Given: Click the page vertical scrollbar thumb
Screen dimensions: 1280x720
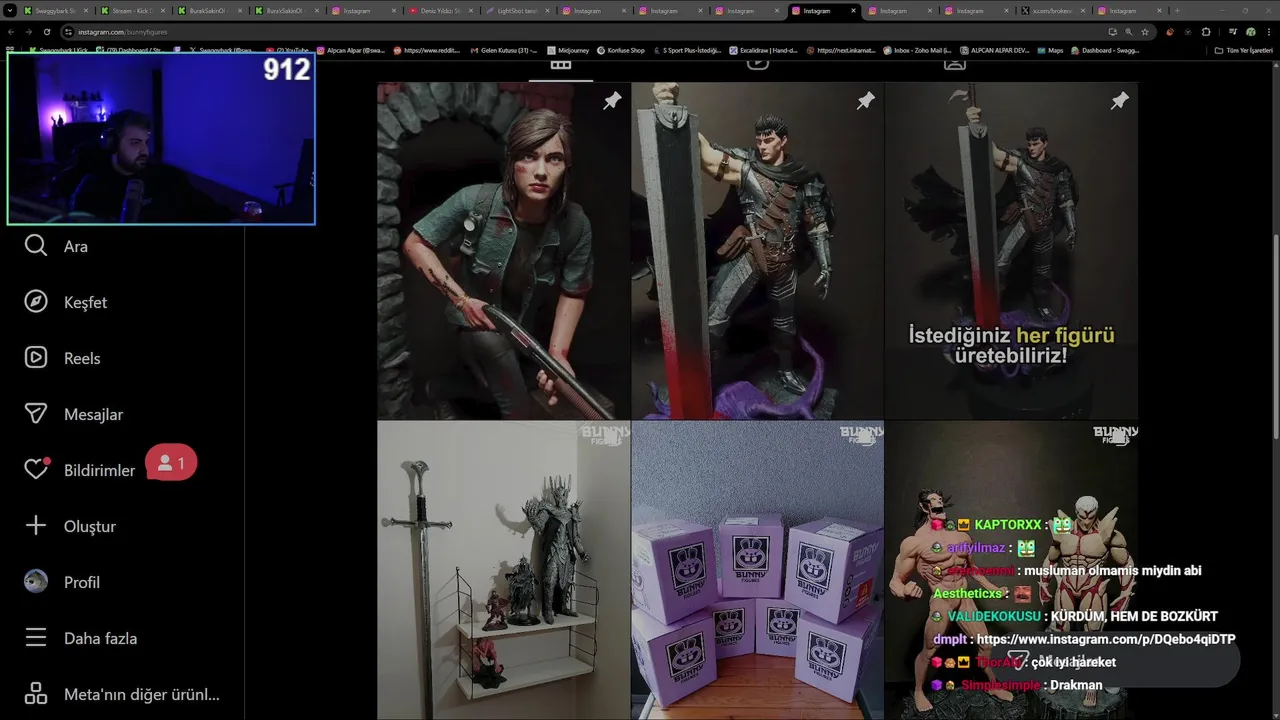Looking at the screenshot, I should (x=1274, y=335).
